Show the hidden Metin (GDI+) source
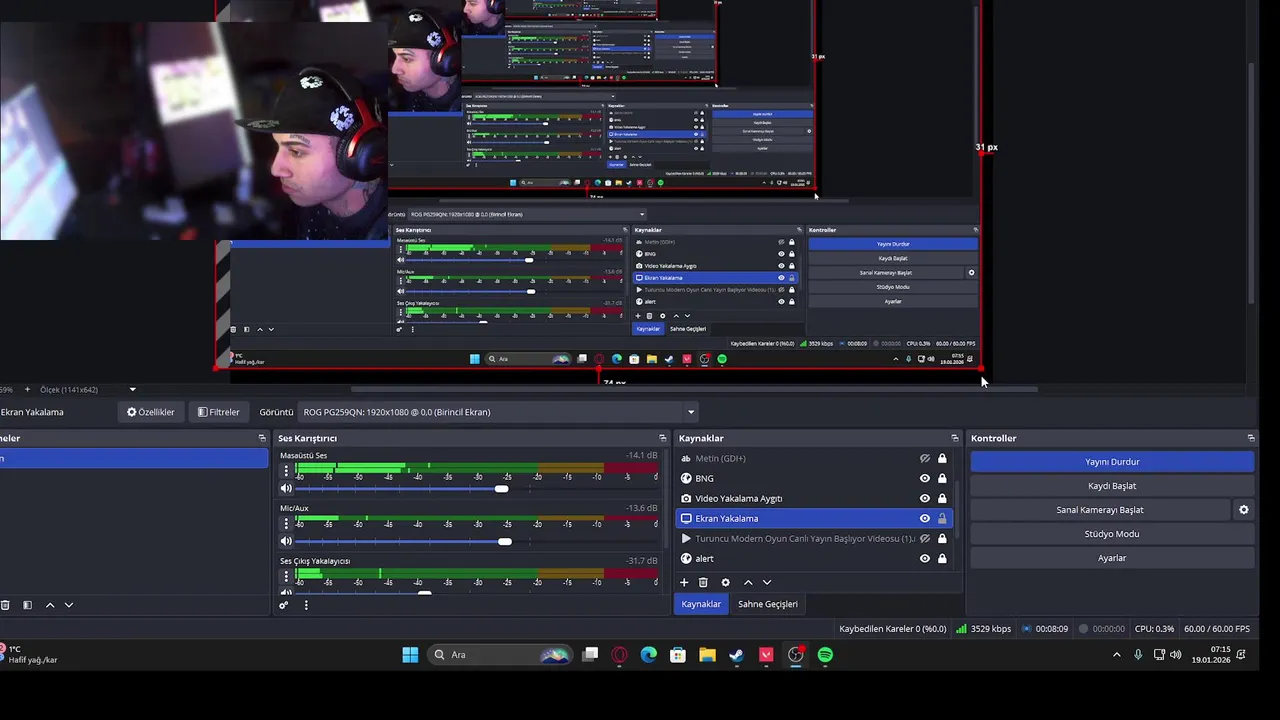The width and height of the screenshot is (1280, 720). 925,458
